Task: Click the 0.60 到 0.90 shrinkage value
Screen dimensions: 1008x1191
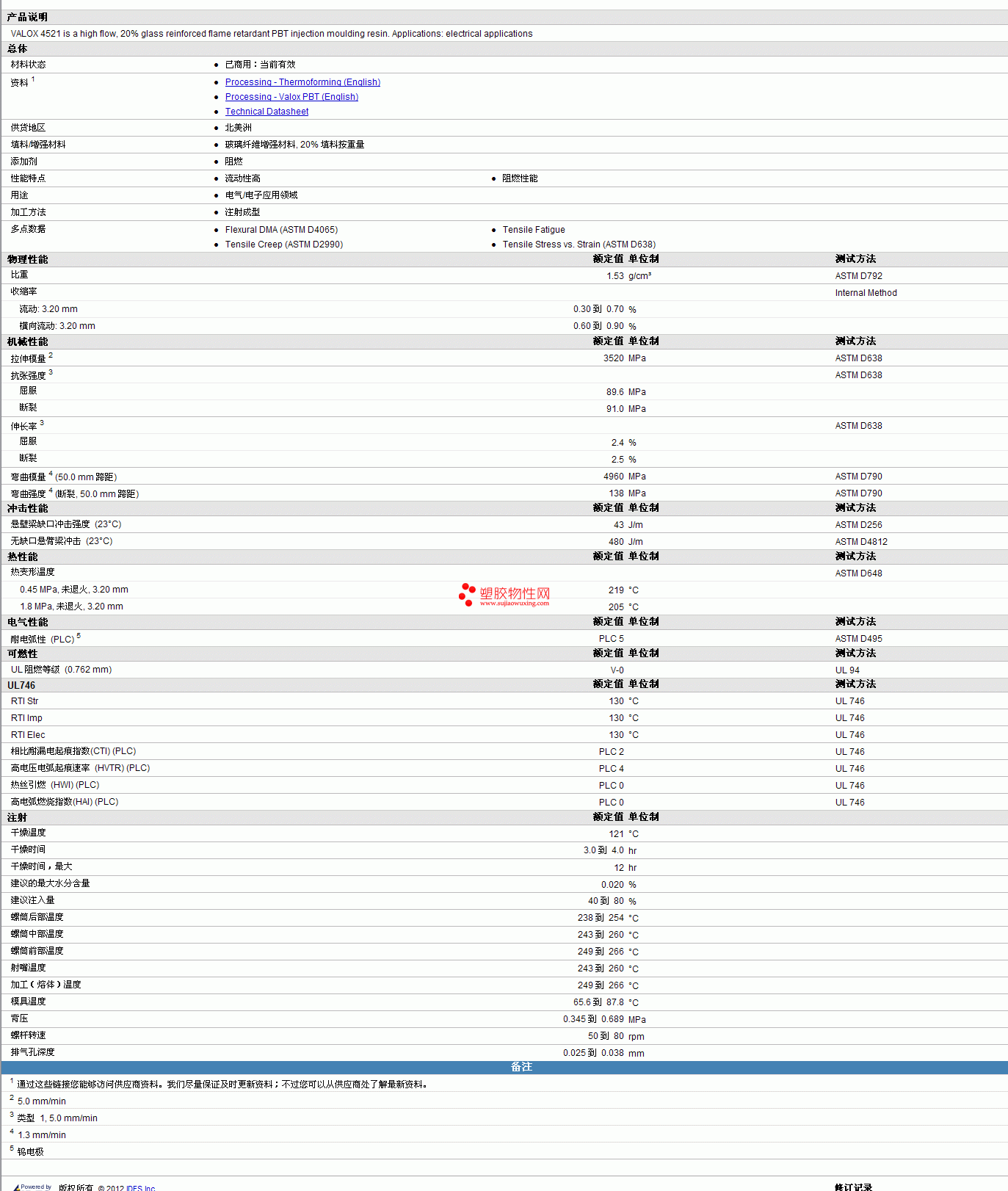Action: [x=598, y=326]
